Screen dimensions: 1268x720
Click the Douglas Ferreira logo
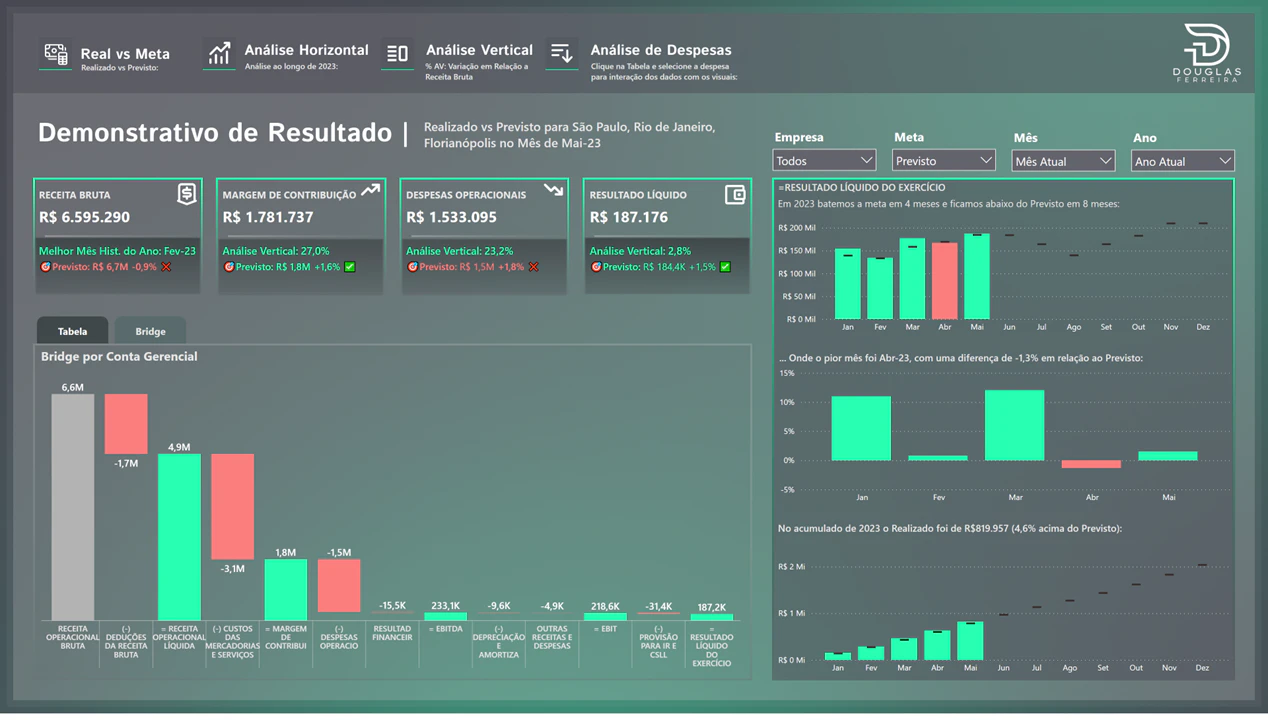coord(1206,52)
